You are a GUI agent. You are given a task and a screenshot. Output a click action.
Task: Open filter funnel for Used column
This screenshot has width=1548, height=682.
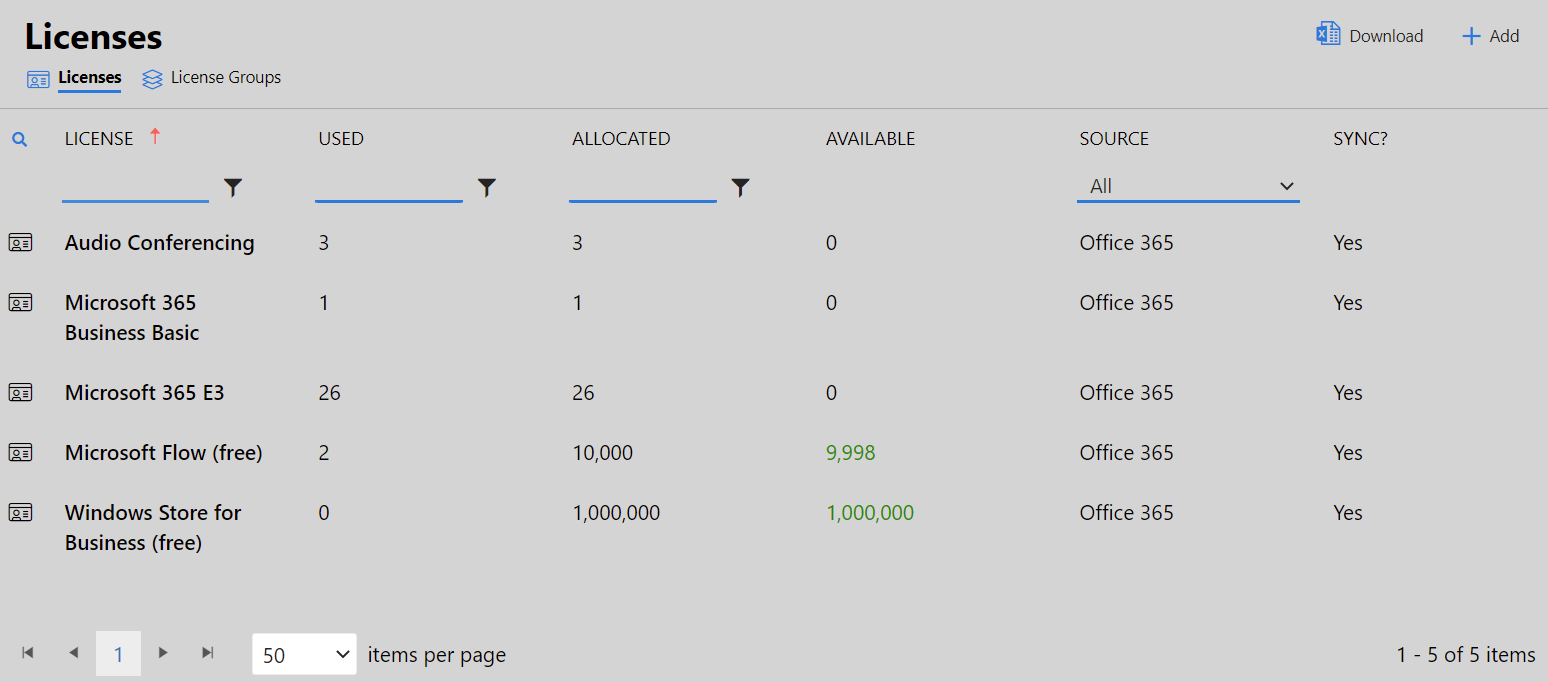coord(487,187)
